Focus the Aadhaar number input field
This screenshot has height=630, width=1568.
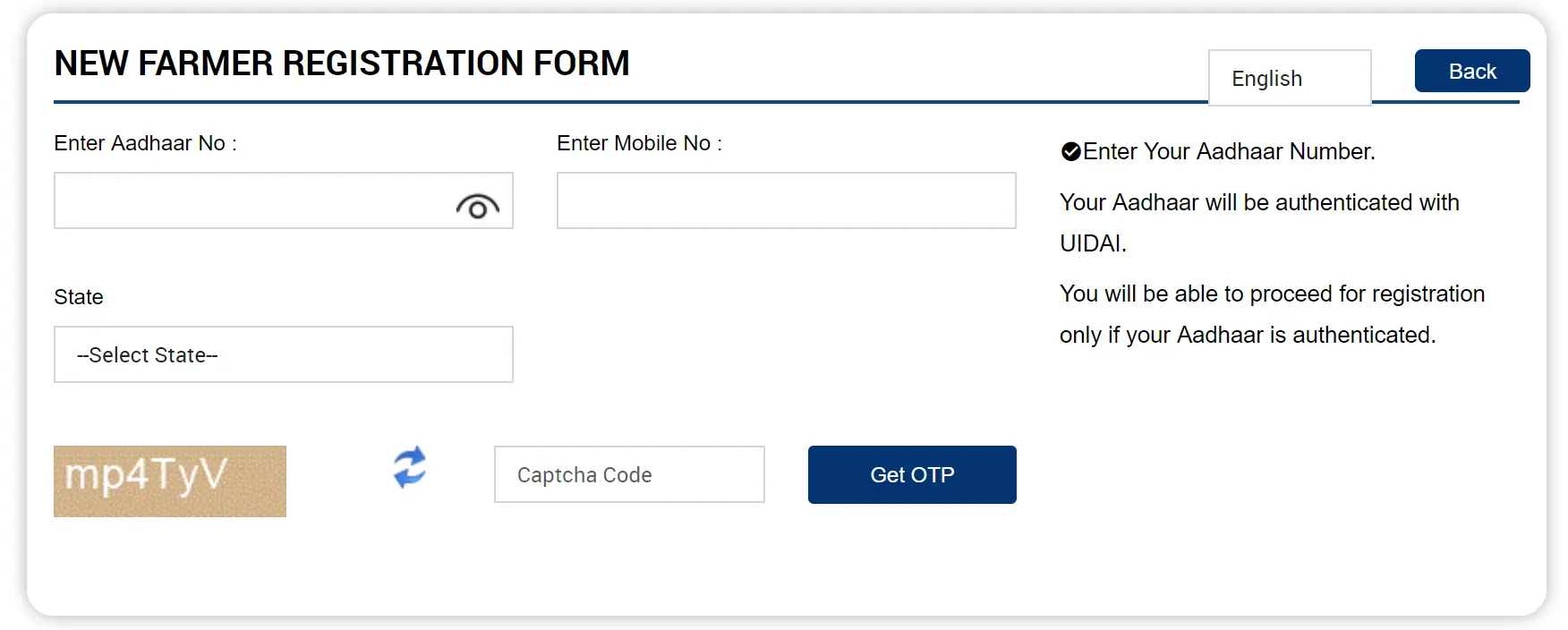tap(251, 200)
